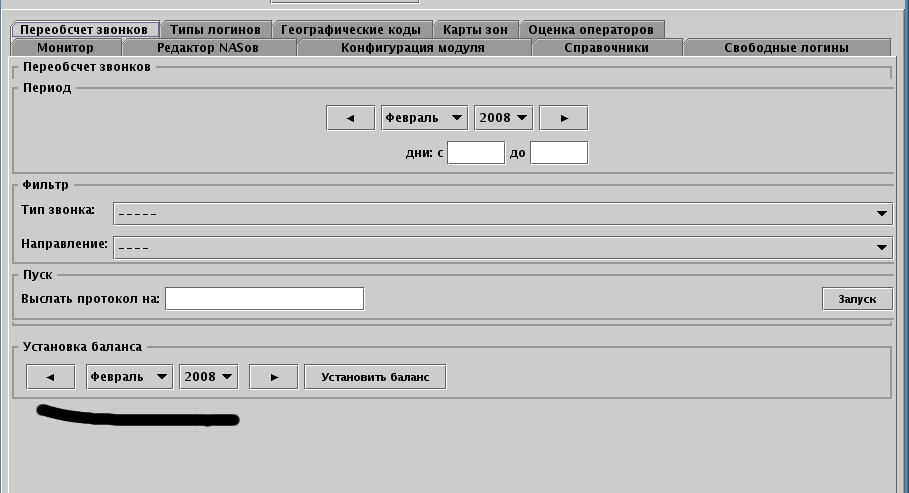Image resolution: width=909 pixels, height=493 pixels.
Task: Open the Монитор tab
Action: click(65, 47)
